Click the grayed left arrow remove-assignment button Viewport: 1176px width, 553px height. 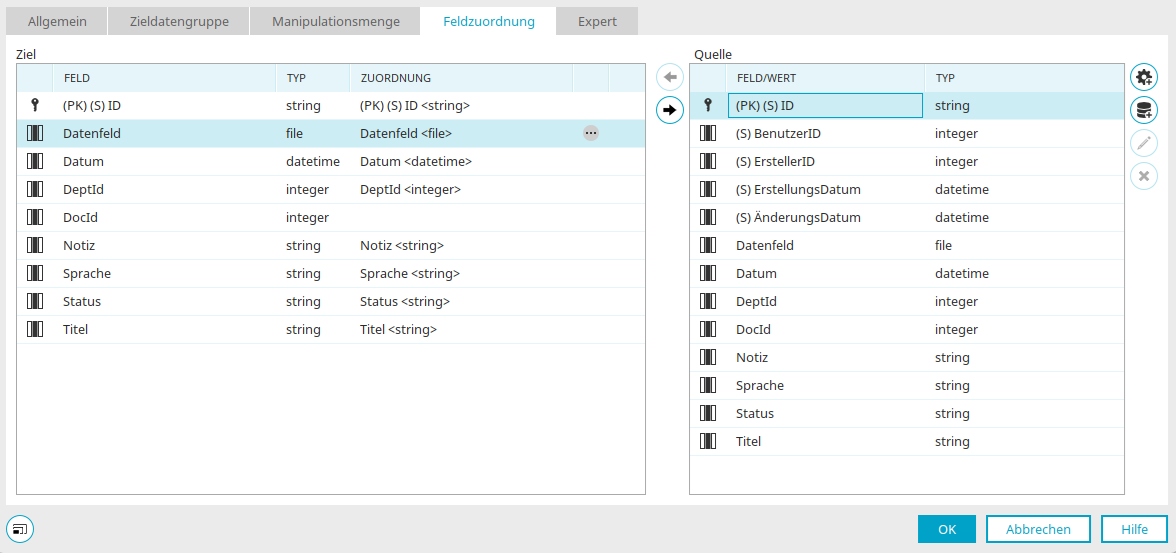[x=670, y=77]
